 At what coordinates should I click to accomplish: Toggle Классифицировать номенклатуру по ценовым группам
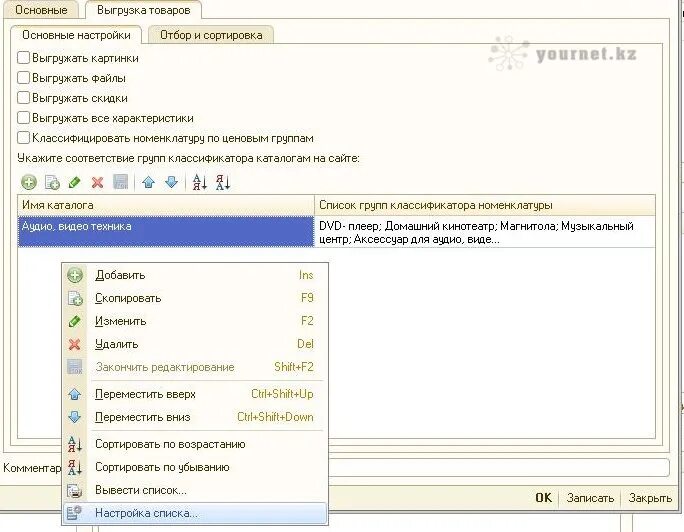pyautogui.click(x=23, y=138)
